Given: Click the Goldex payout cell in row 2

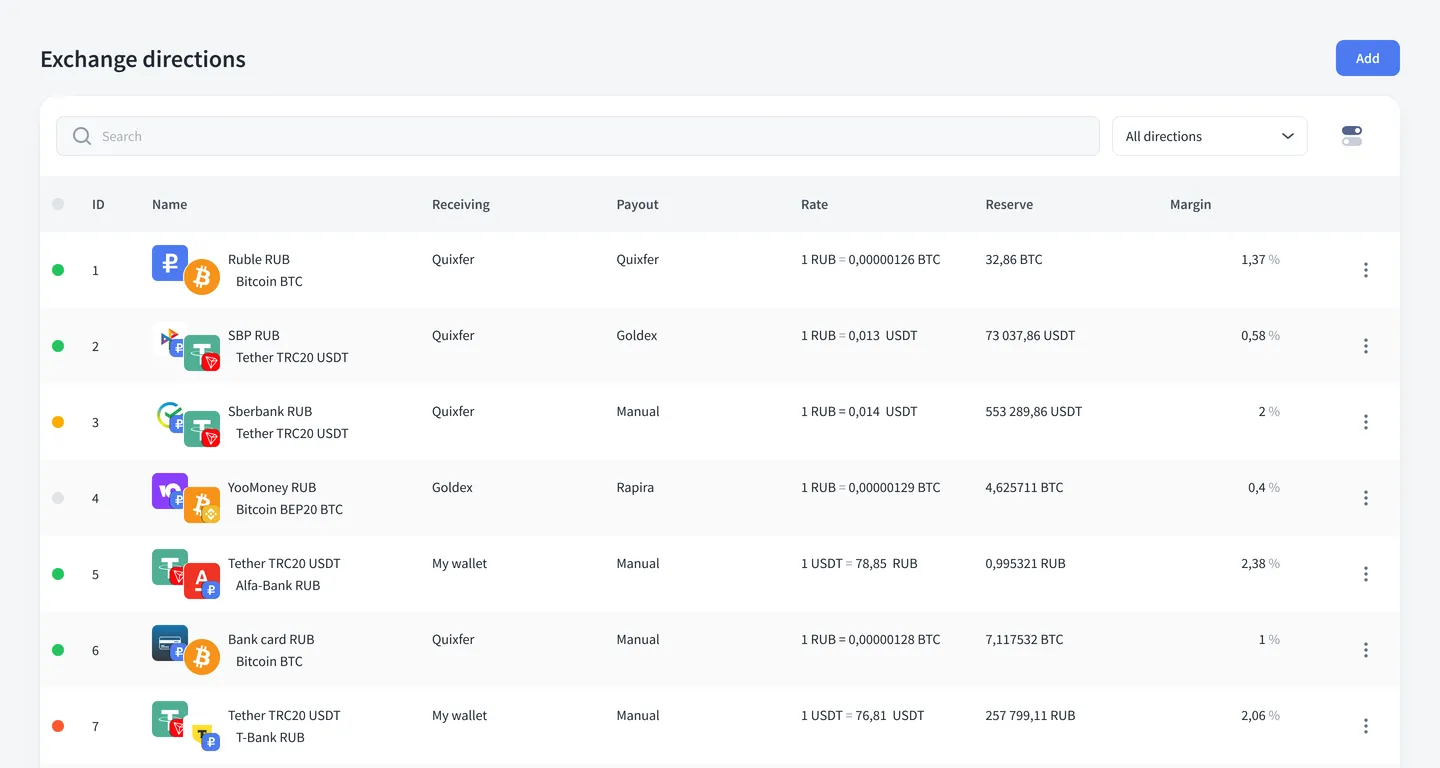Looking at the screenshot, I should [637, 335].
